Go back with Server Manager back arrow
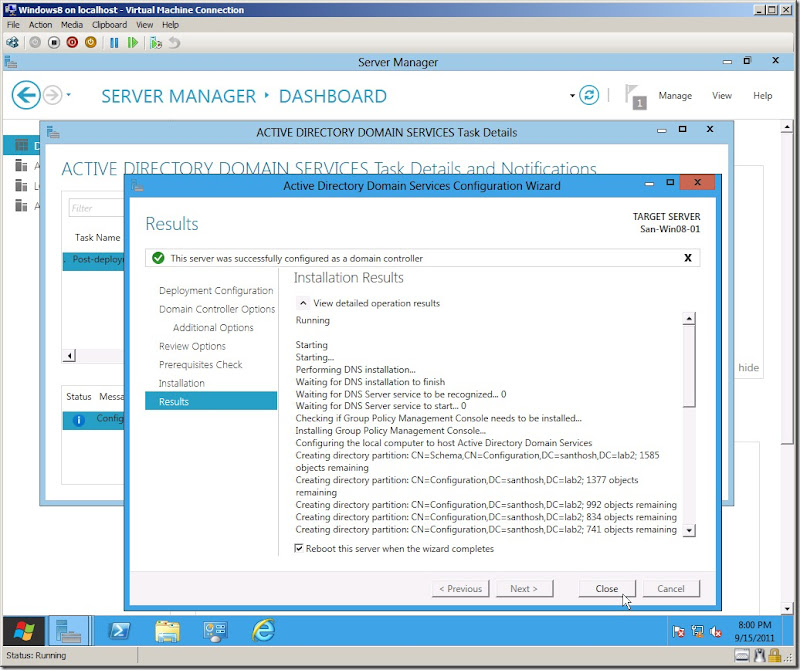Screen dimensions: 800x670 coord(26,95)
